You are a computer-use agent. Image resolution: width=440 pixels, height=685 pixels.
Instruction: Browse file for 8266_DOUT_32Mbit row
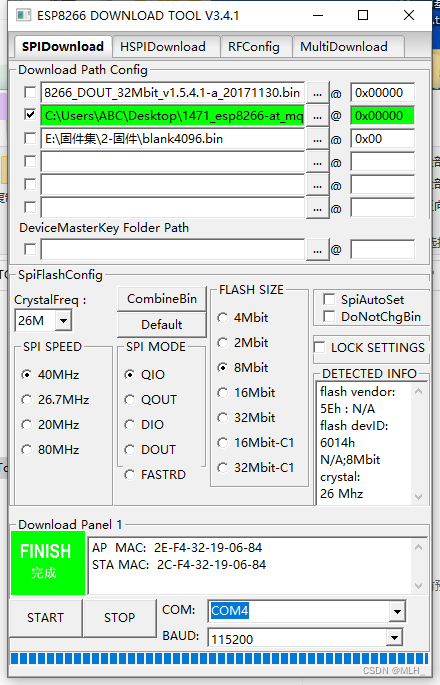[318, 93]
